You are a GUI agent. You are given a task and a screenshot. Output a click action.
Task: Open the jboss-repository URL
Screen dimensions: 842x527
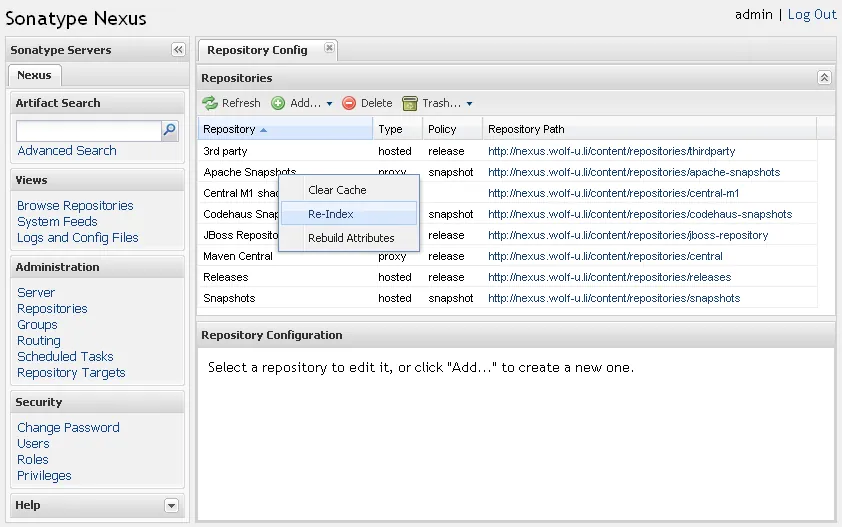pyautogui.click(x=628, y=235)
